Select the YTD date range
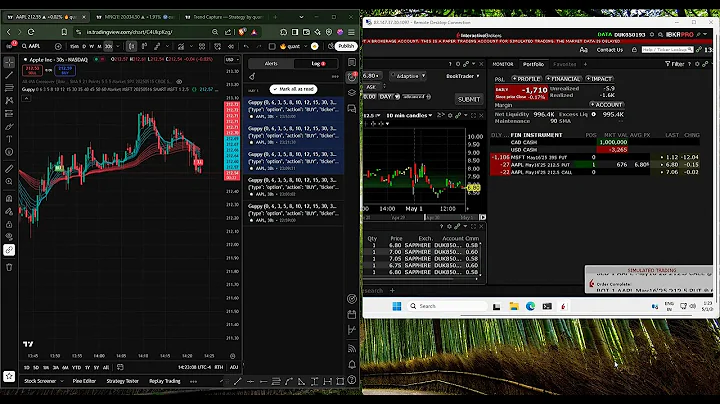 pos(76,368)
